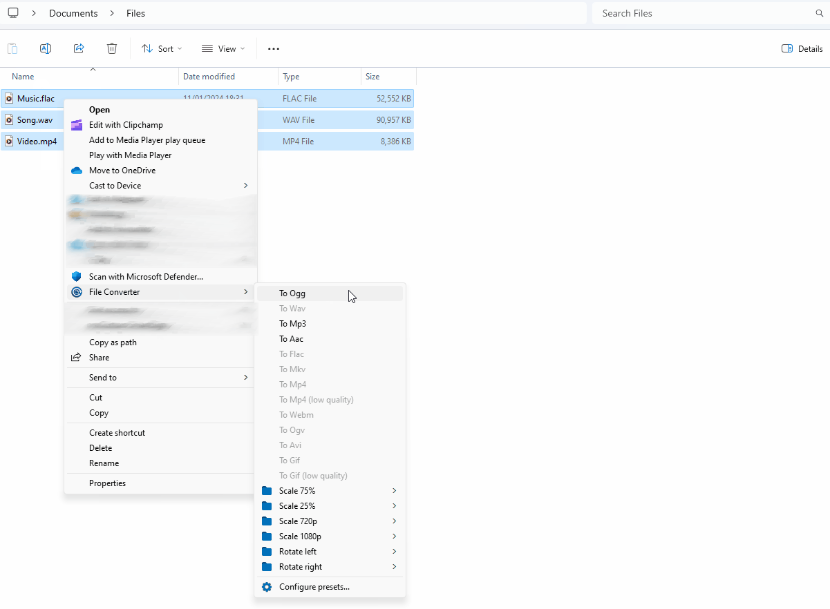This screenshot has width=830, height=609.
Task: Select To Mp3 conversion option
Action: 292,324
